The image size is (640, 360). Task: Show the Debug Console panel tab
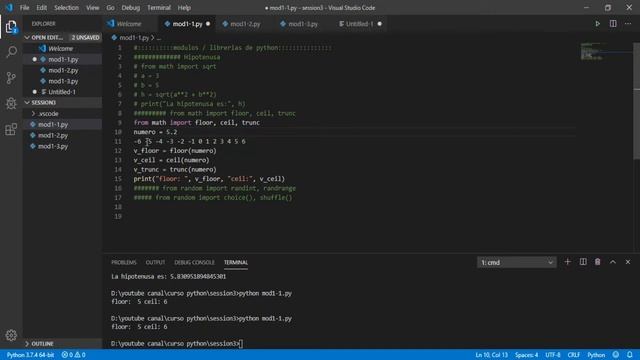coord(194,262)
